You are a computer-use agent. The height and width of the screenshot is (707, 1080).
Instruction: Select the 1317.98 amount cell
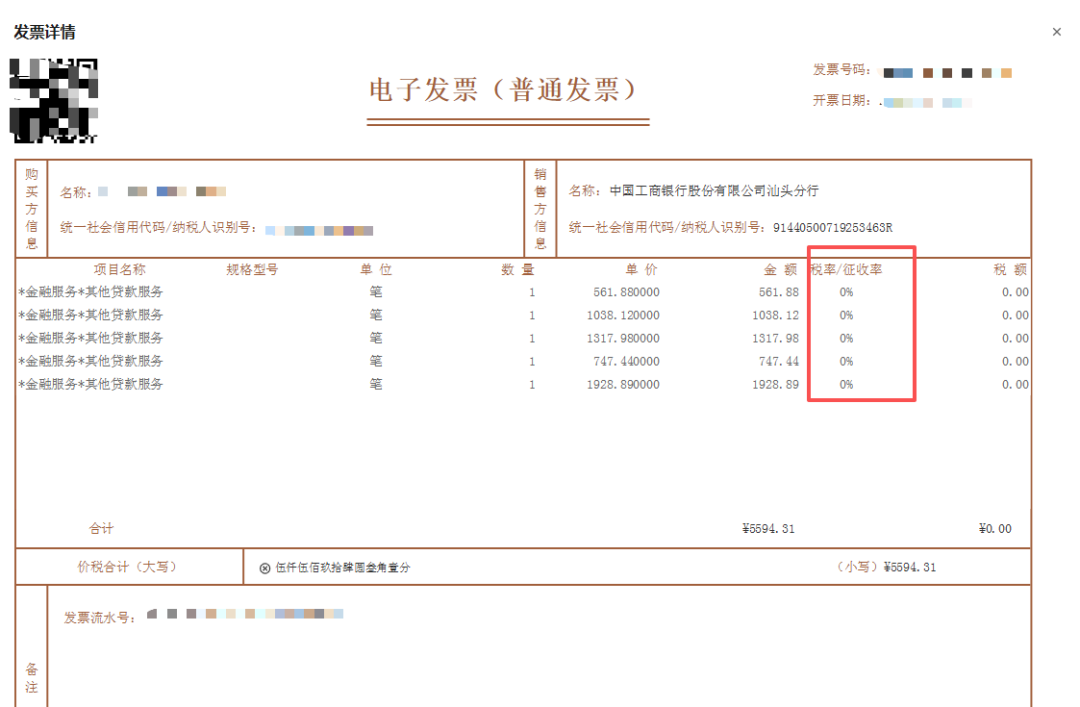(x=776, y=338)
